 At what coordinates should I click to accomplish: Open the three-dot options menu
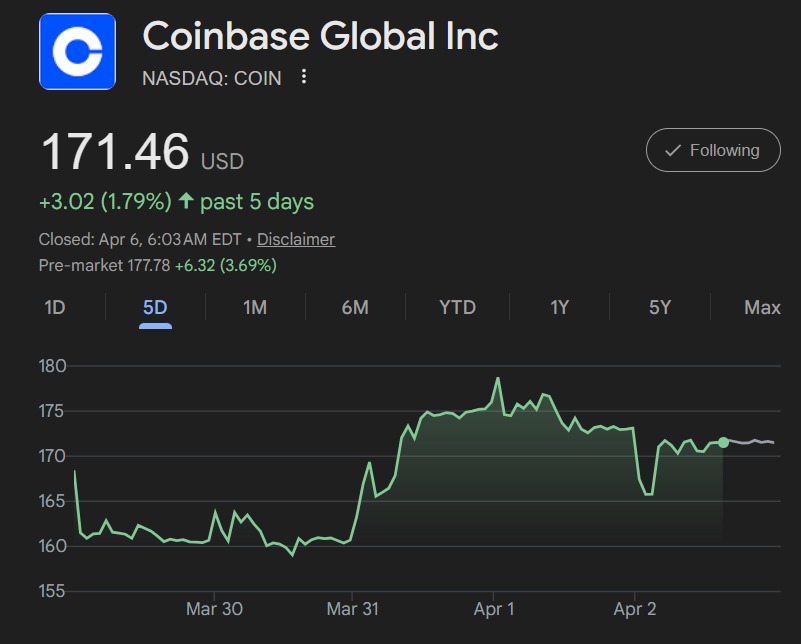point(303,77)
